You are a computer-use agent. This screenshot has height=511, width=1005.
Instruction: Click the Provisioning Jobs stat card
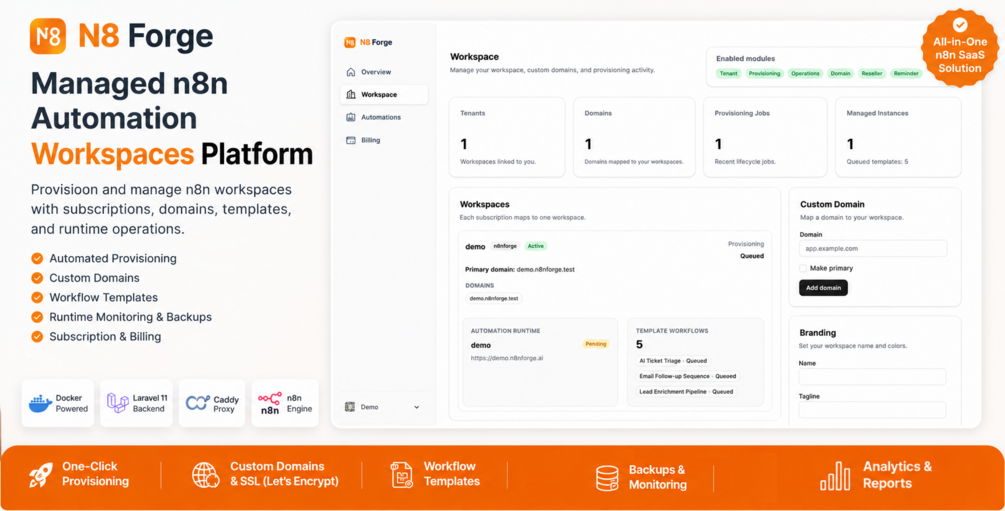tap(765, 137)
